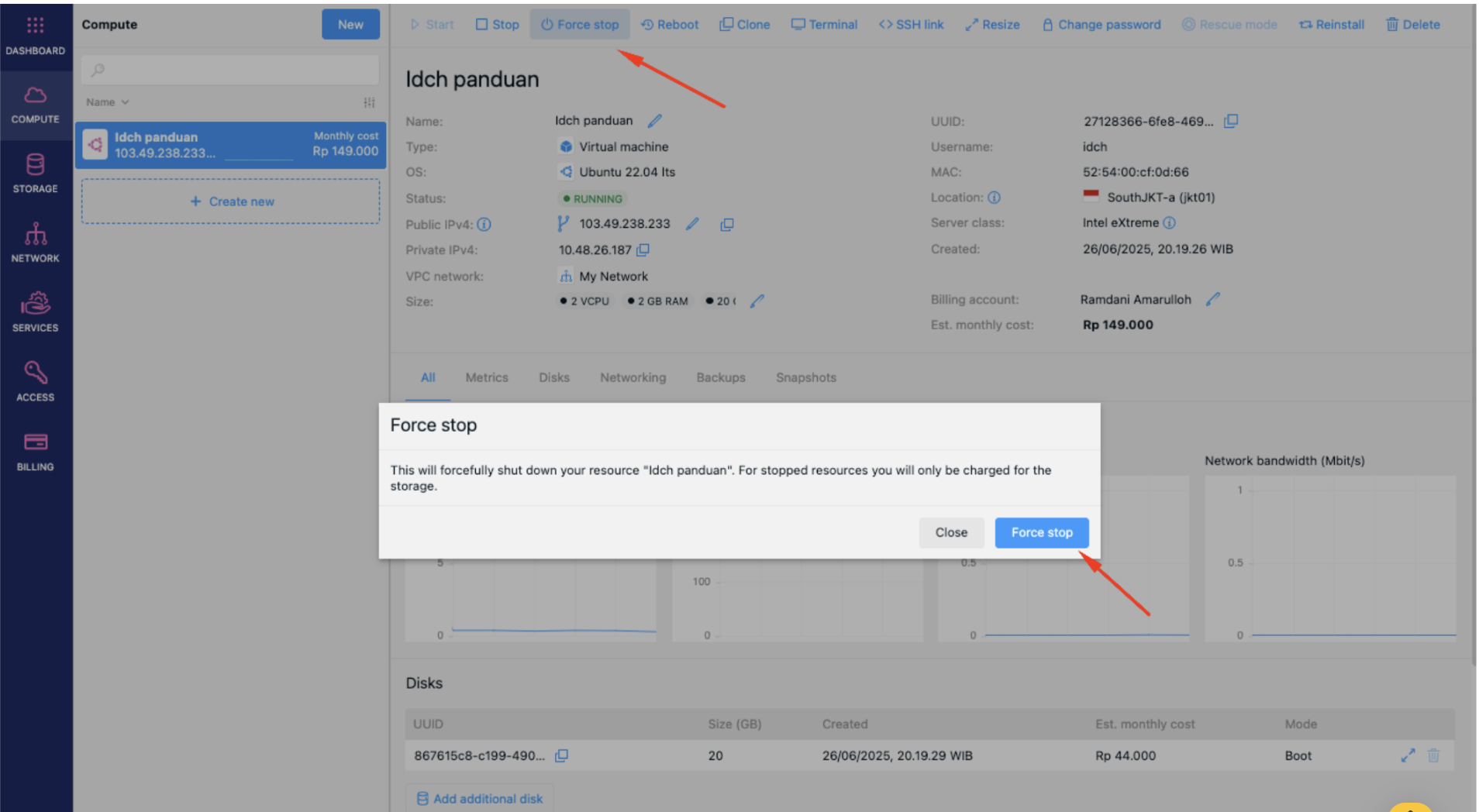Click the Rp 44.000 disk cost cell
This screenshot has width=1479, height=812.
click(x=1126, y=756)
